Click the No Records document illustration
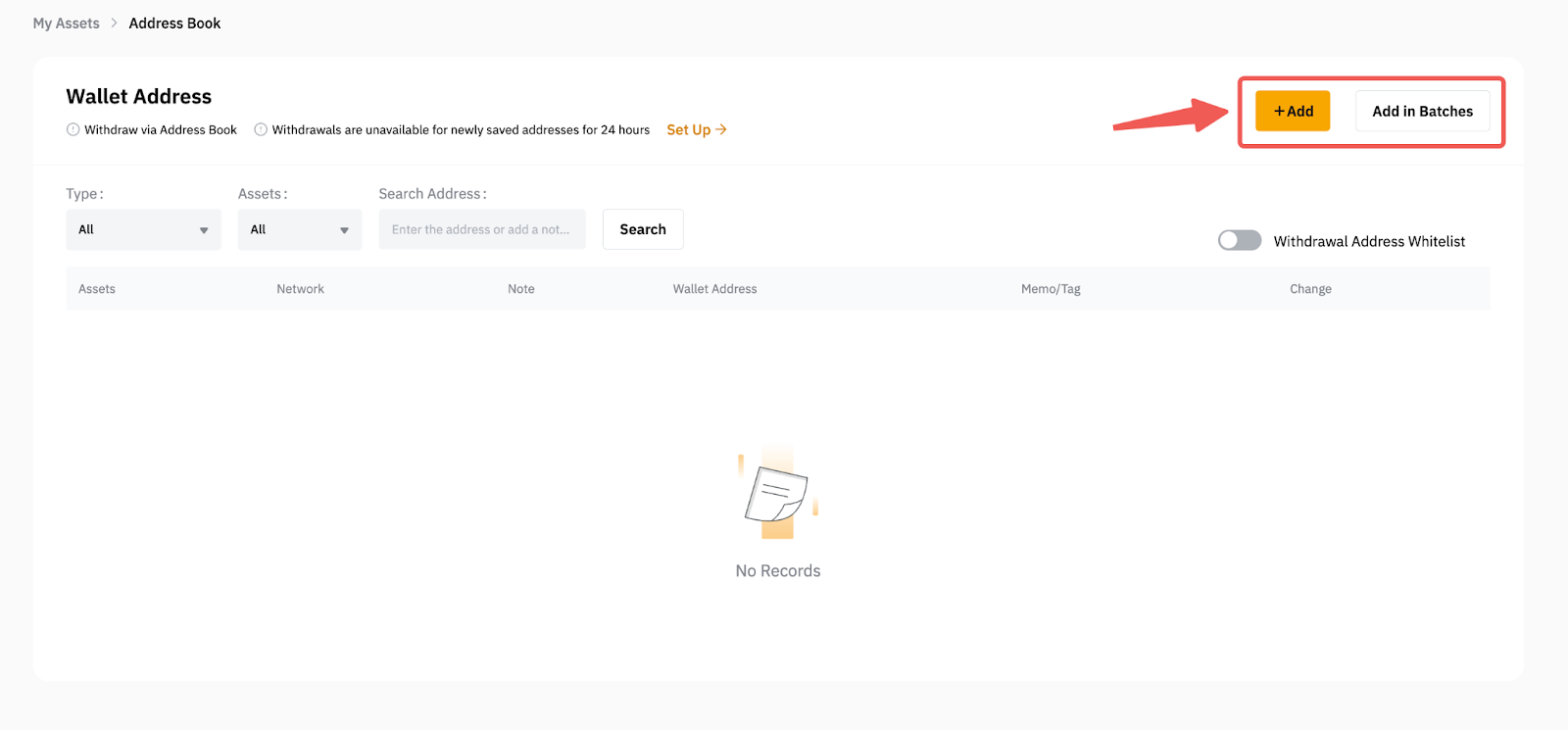 (x=777, y=494)
